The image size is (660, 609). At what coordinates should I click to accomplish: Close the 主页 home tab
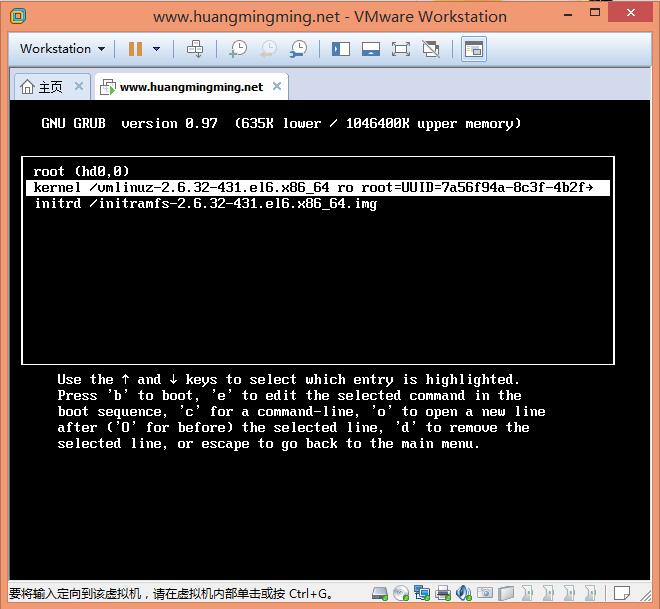pyautogui.click(x=79, y=86)
